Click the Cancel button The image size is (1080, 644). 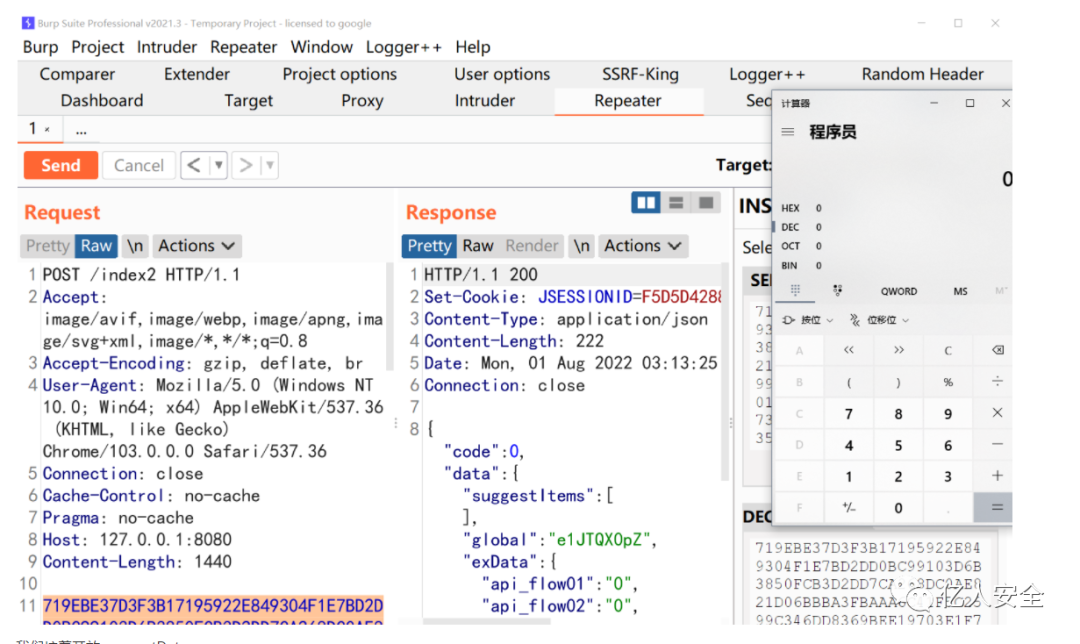pos(138,165)
